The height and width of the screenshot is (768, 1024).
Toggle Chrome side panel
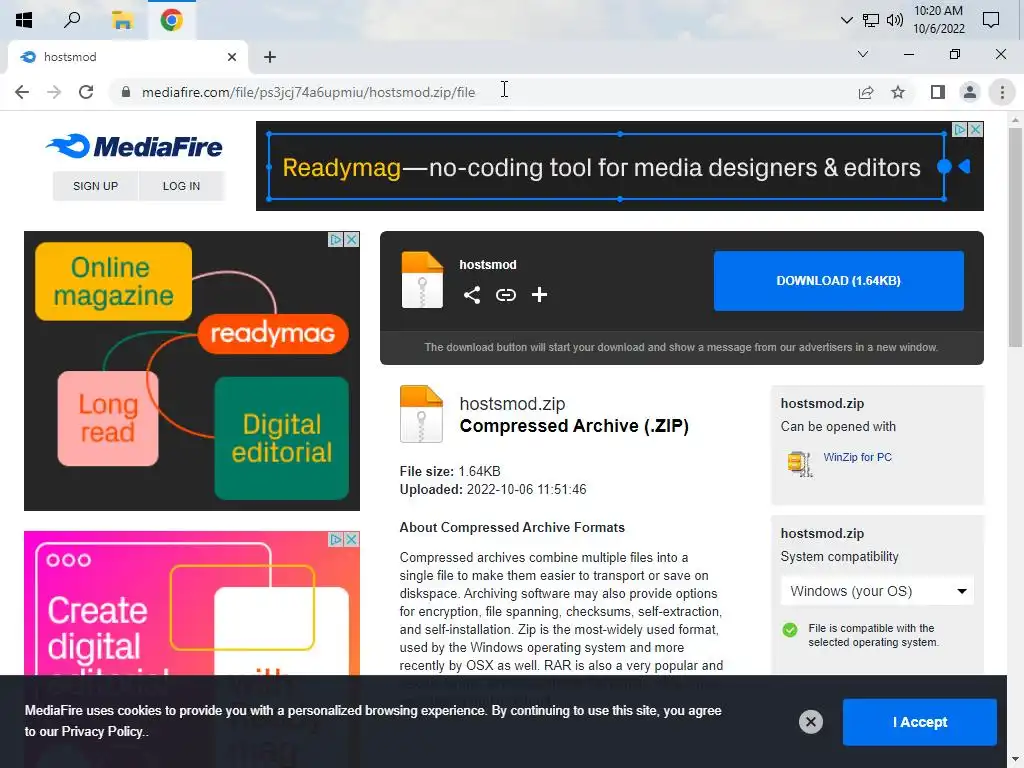(x=938, y=93)
